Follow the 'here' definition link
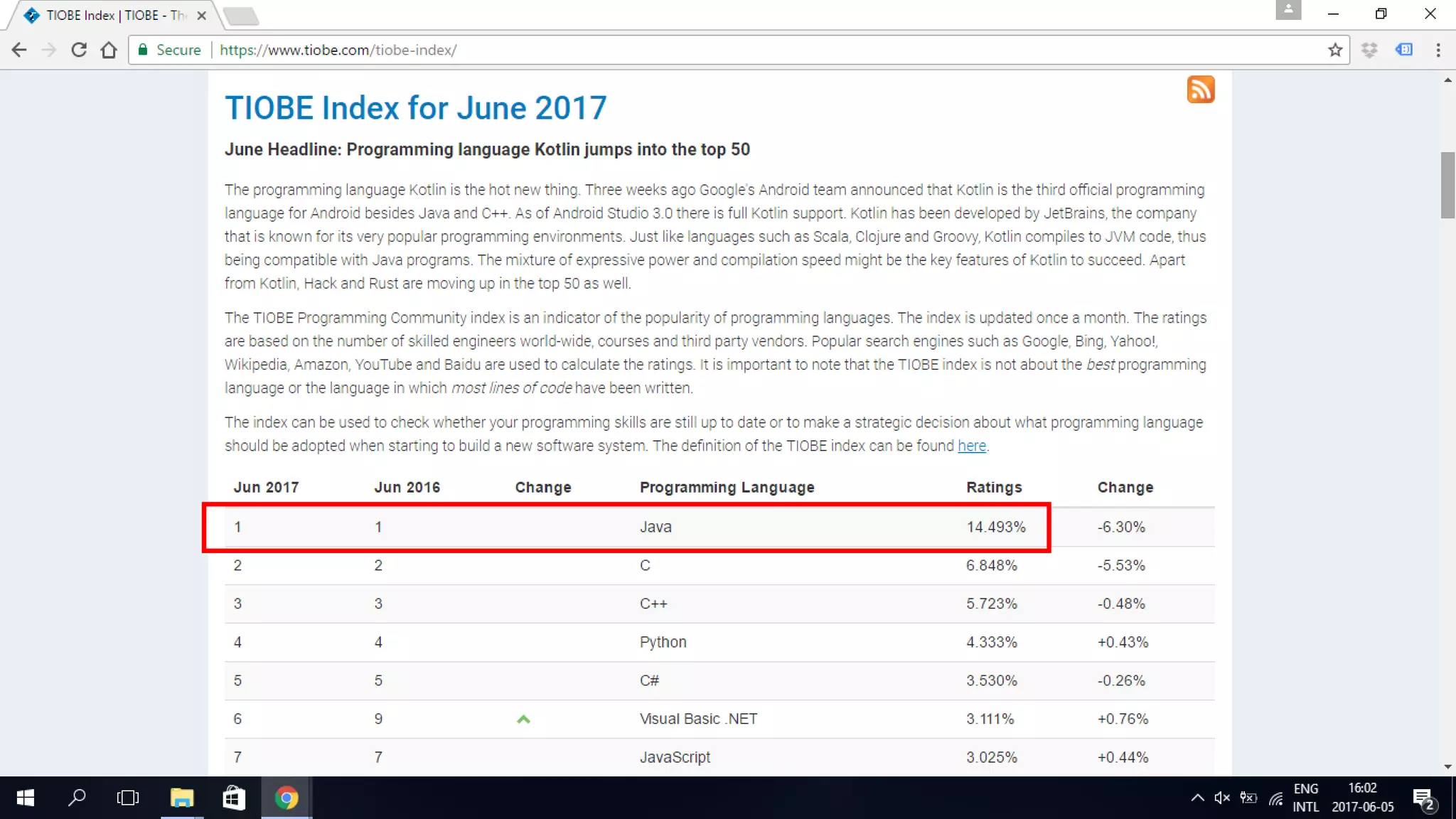This screenshot has height=819, width=1456. 971,446
